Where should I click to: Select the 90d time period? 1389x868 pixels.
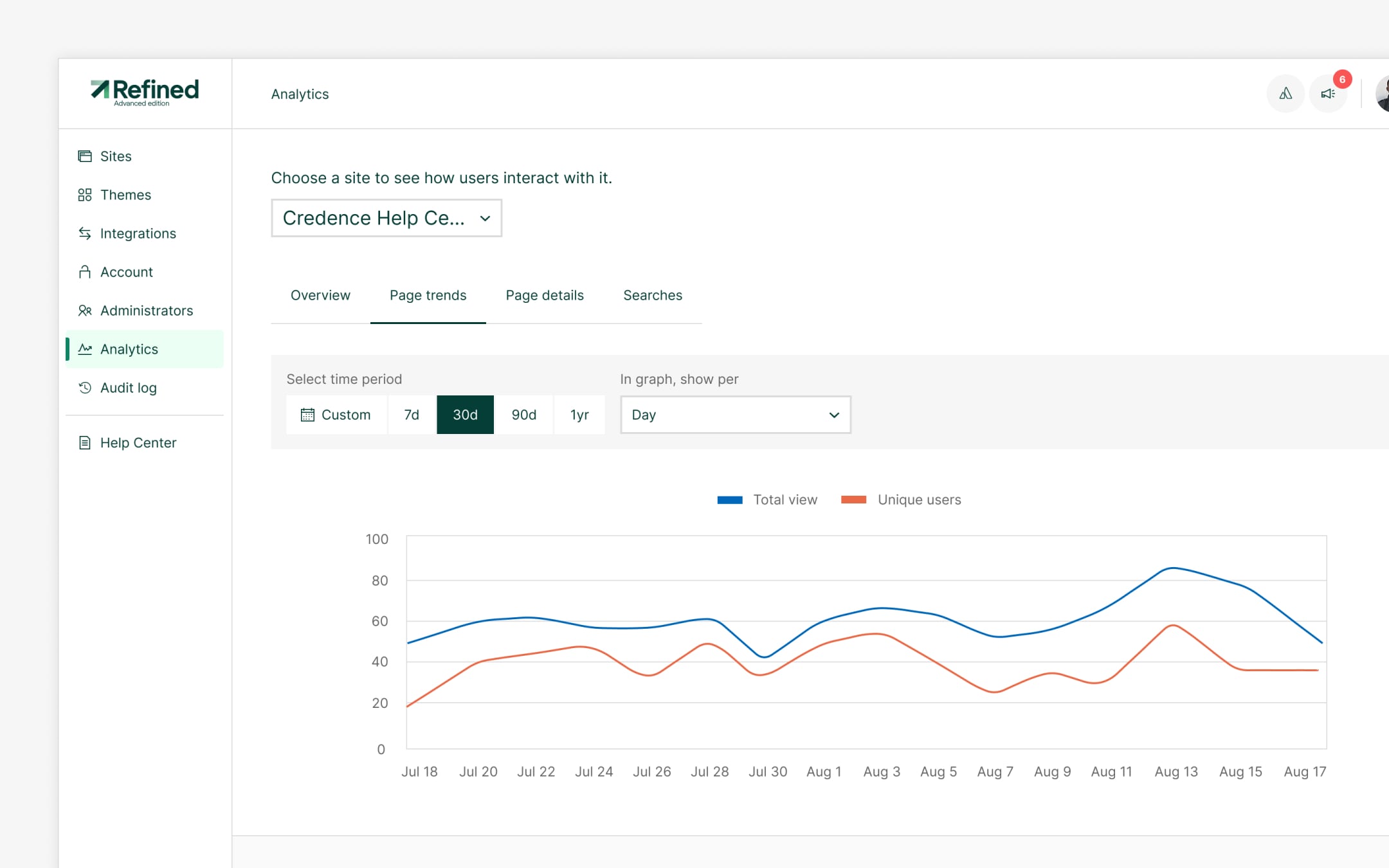click(523, 415)
